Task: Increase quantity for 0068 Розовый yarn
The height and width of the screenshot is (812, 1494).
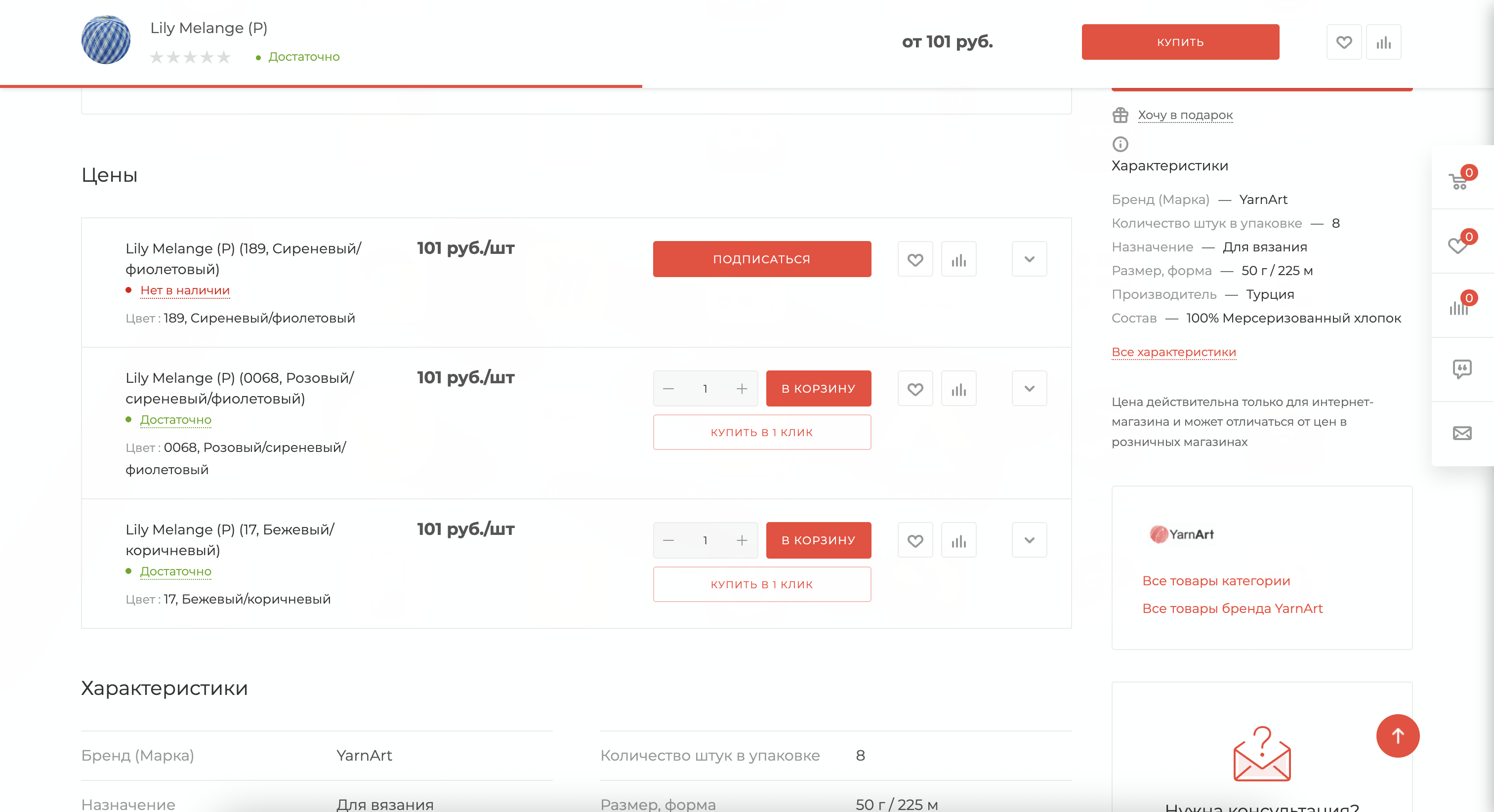Action: (x=742, y=389)
